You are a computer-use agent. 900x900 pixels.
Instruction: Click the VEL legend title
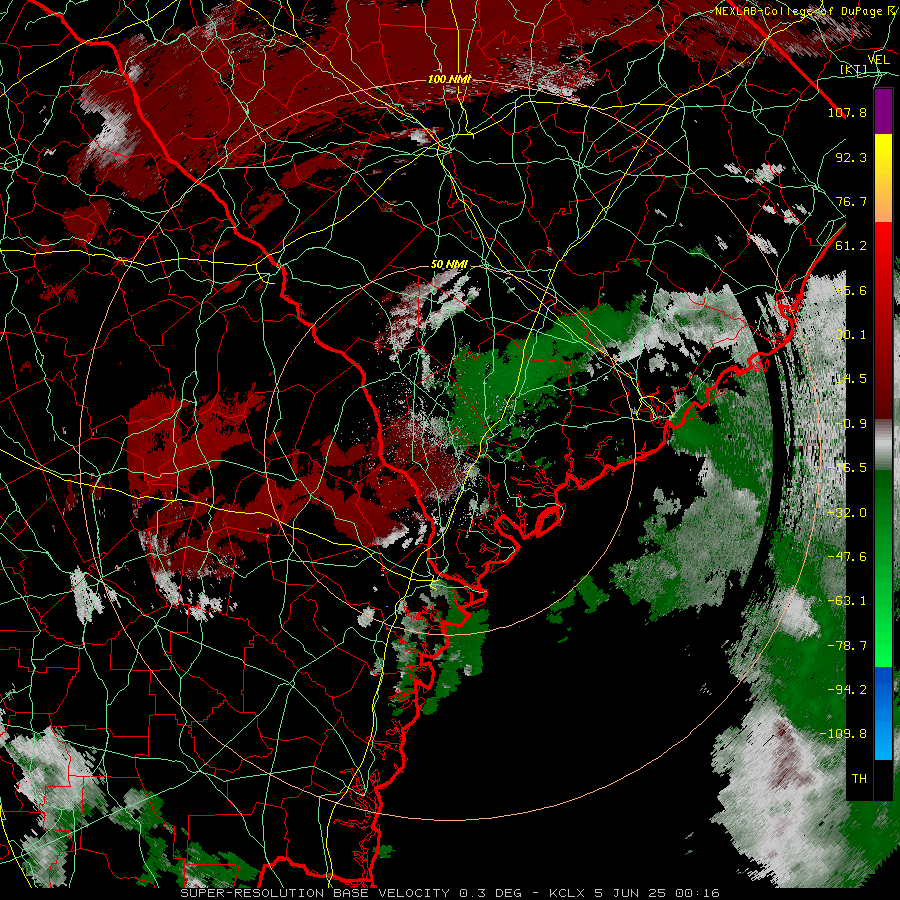tap(878, 60)
